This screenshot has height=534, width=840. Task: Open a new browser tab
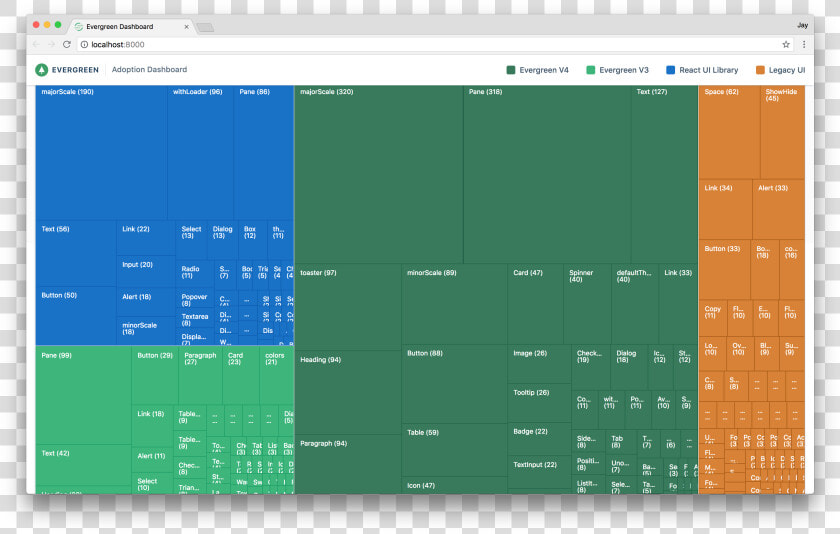coord(205,27)
